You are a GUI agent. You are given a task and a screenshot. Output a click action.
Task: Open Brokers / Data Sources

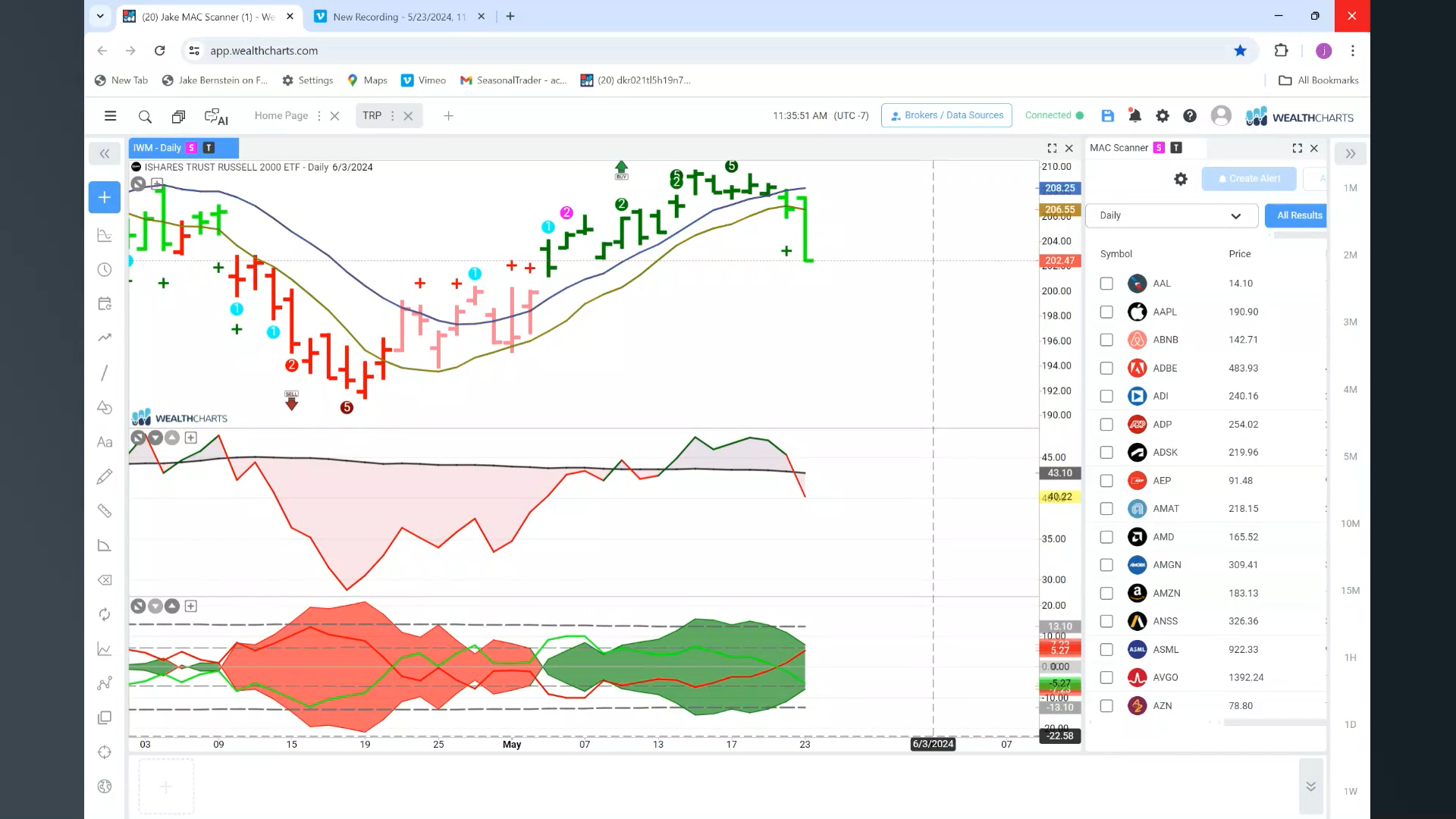[946, 115]
